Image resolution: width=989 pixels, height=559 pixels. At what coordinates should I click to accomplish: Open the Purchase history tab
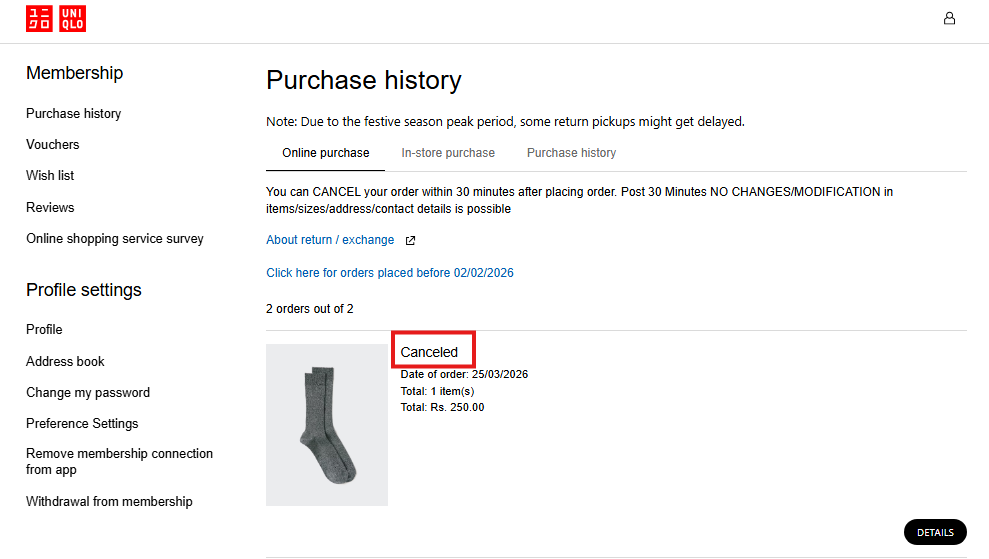click(571, 153)
